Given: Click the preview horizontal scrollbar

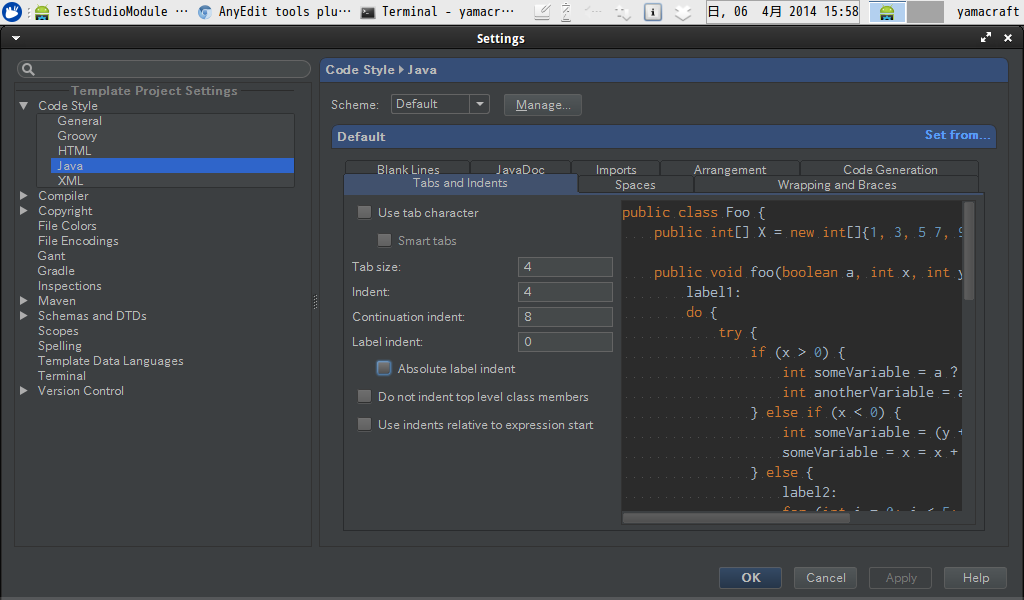Looking at the screenshot, I should click(x=736, y=518).
